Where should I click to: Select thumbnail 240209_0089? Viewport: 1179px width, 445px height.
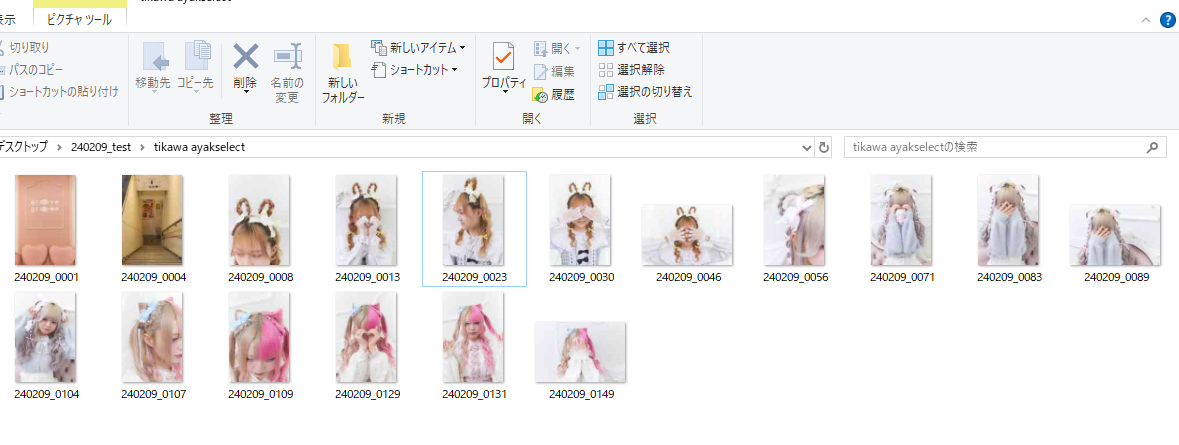point(1116,235)
